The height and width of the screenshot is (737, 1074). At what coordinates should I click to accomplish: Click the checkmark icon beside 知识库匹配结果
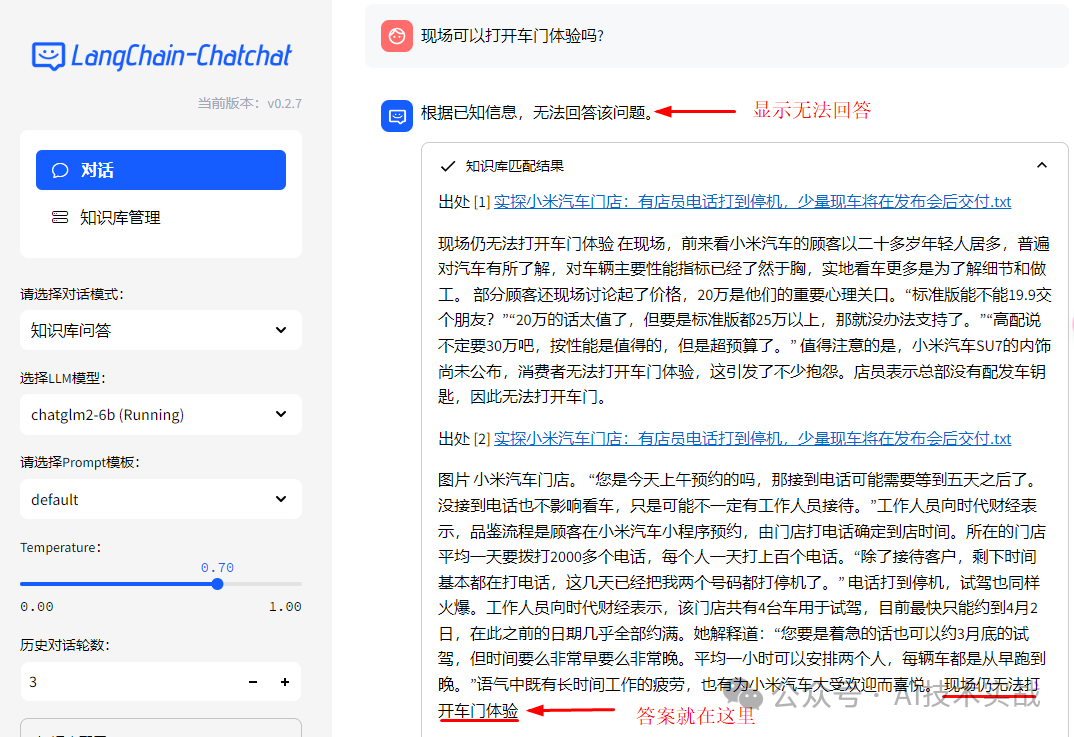coord(448,166)
